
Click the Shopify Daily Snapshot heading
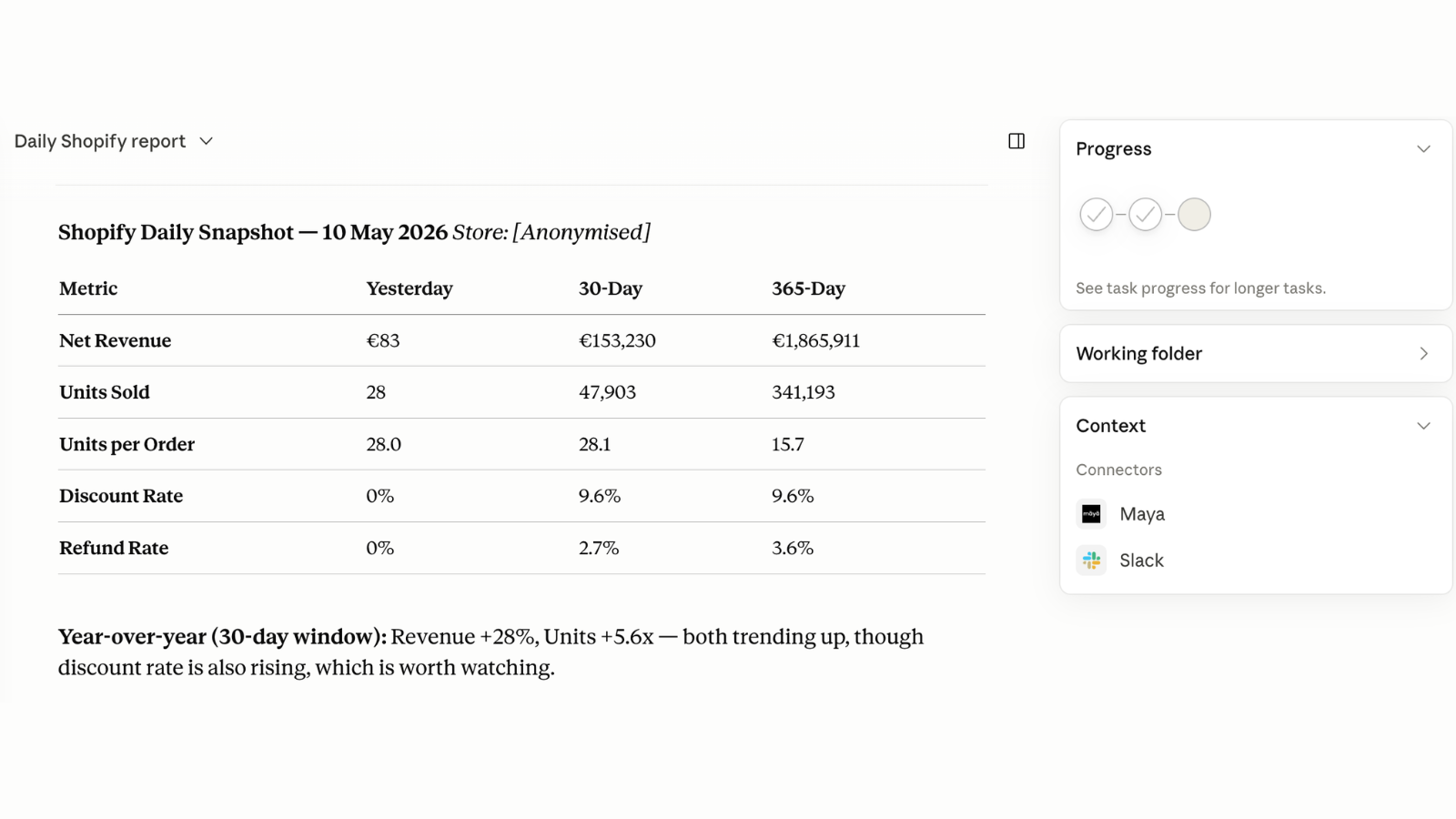tap(253, 232)
